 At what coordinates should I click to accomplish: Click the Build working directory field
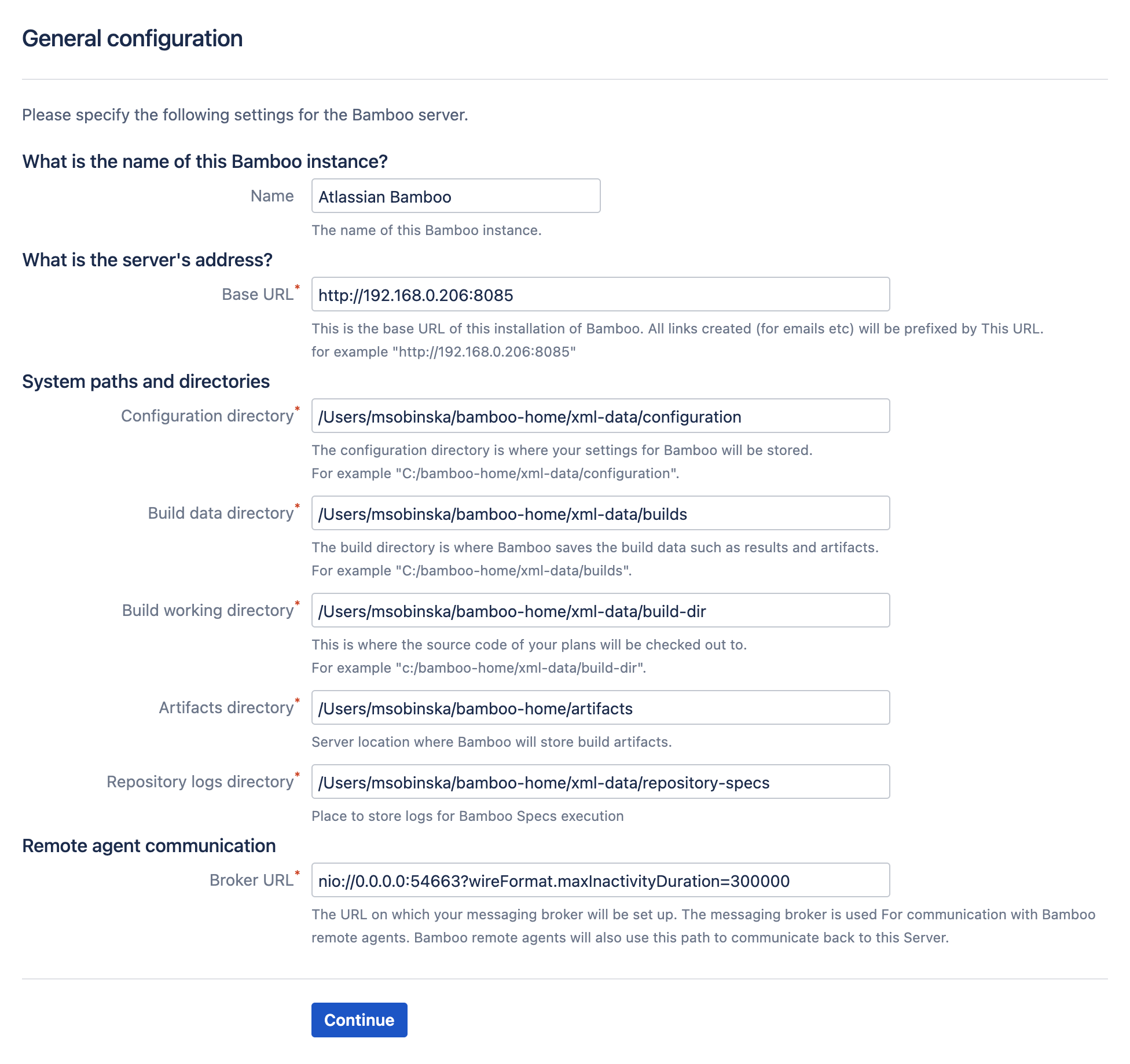[600, 610]
